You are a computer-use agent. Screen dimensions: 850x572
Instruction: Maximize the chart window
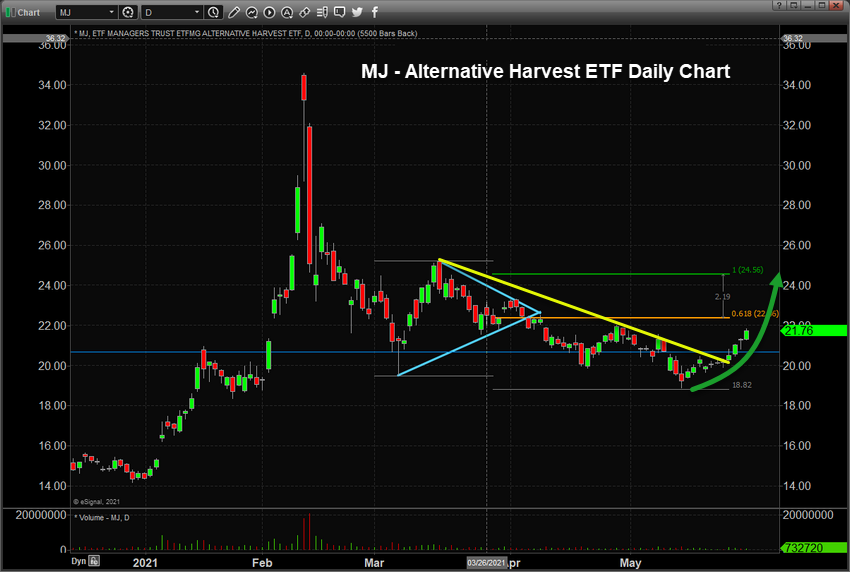tap(822, 5)
